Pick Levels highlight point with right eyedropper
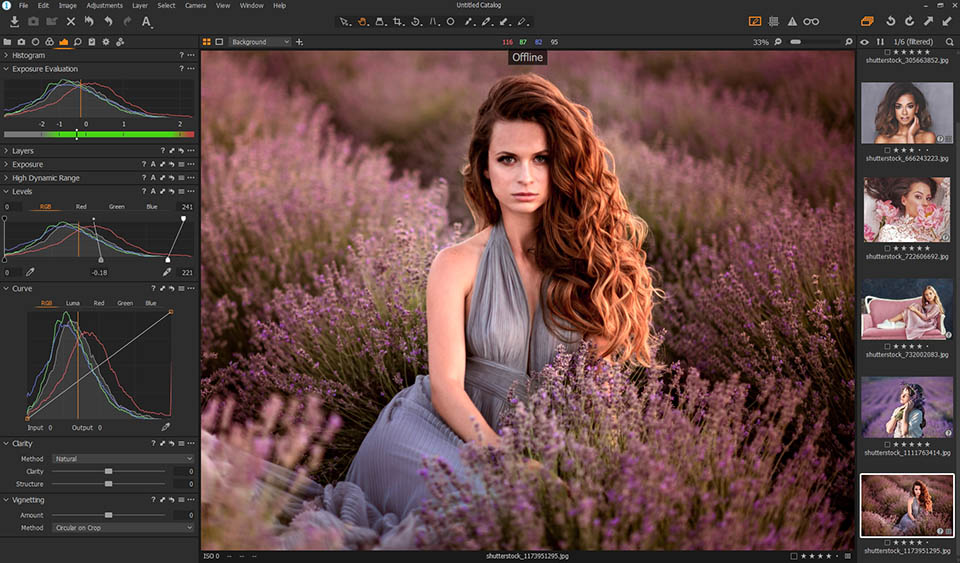960x563 pixels. (x=167, y=272)
